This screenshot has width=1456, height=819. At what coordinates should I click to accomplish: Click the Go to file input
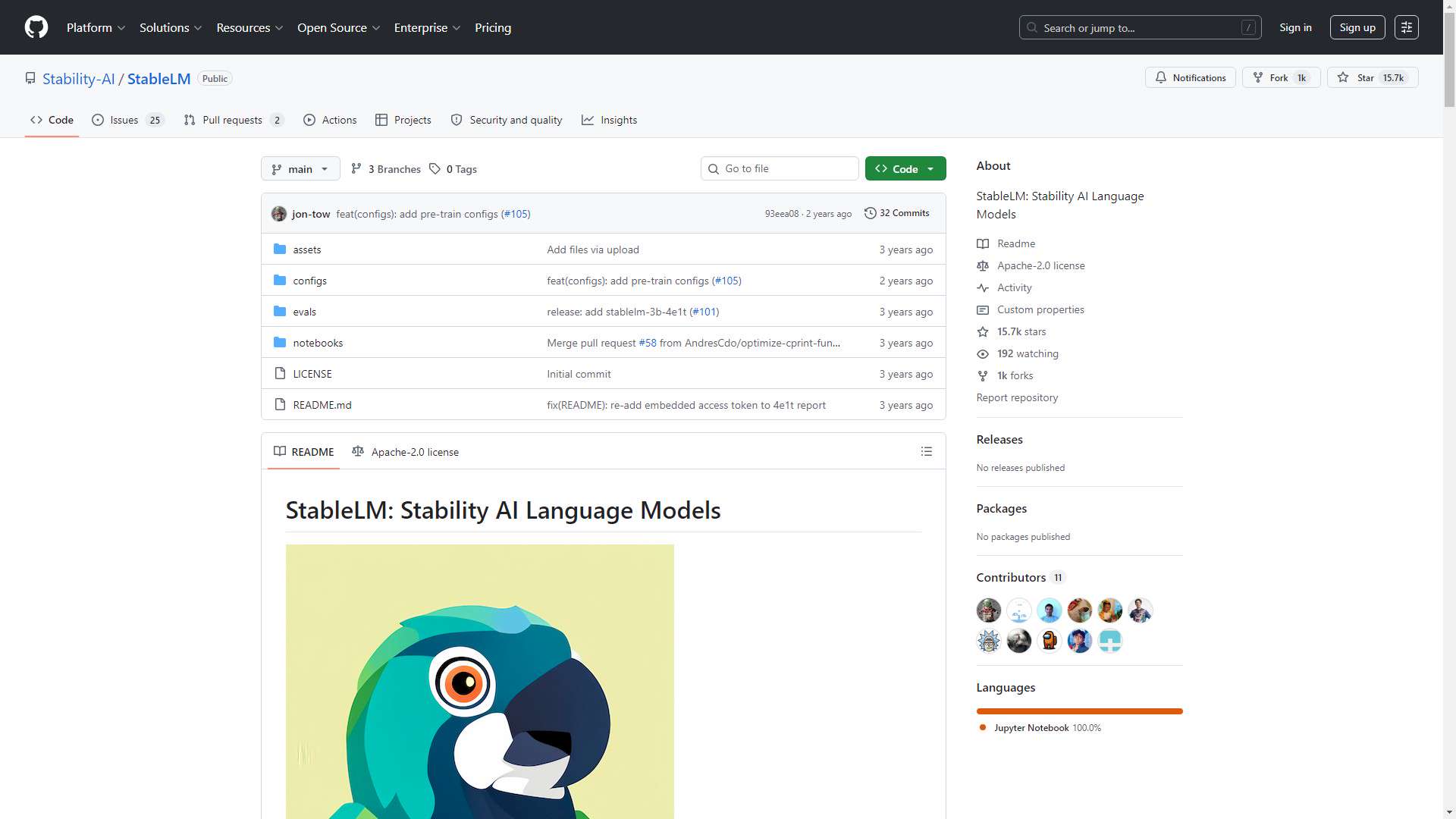pyautogui.click(x=780, y=168)
